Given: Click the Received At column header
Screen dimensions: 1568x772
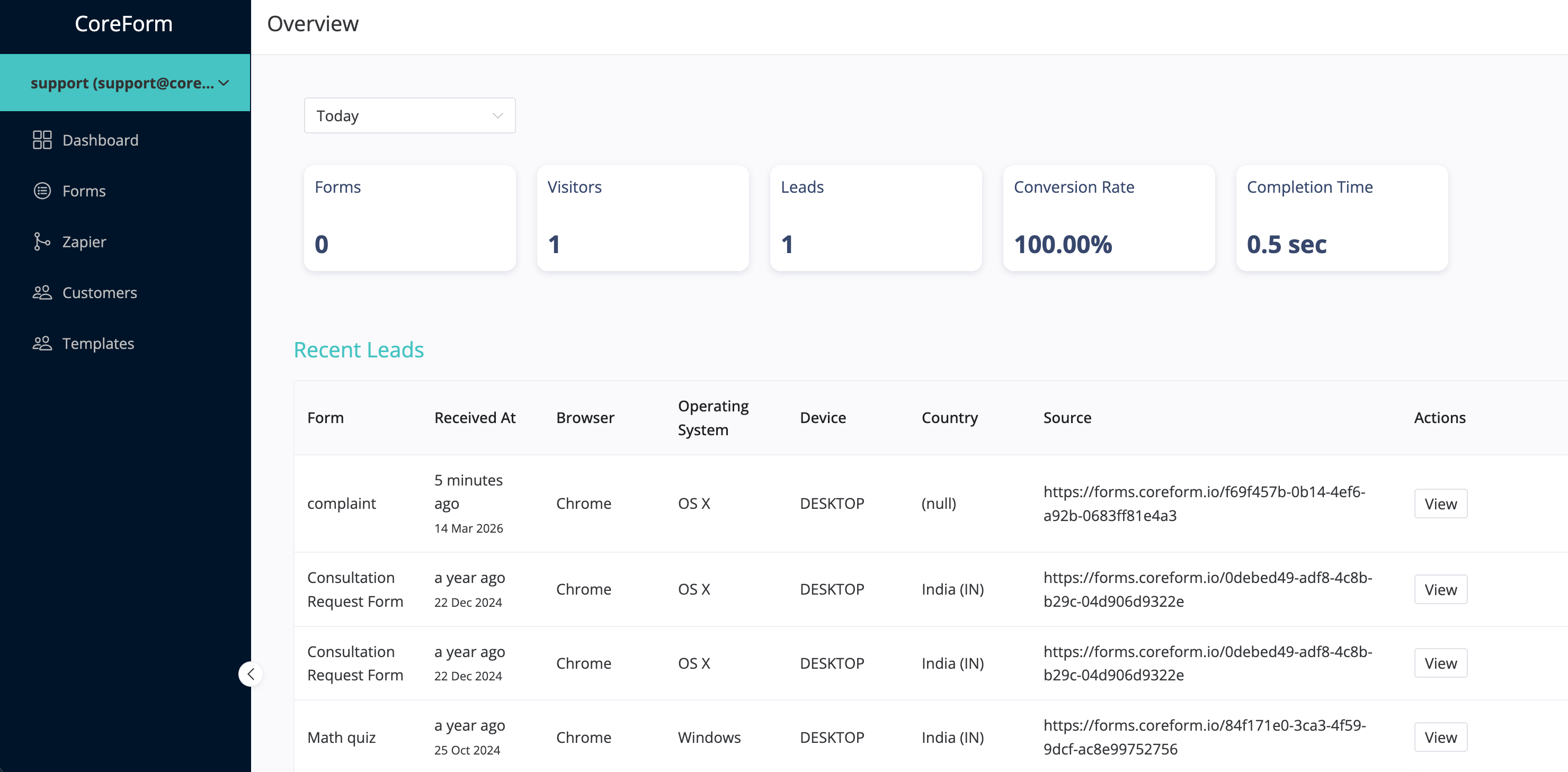Looking at the screenshot, I should pos(474,418).
